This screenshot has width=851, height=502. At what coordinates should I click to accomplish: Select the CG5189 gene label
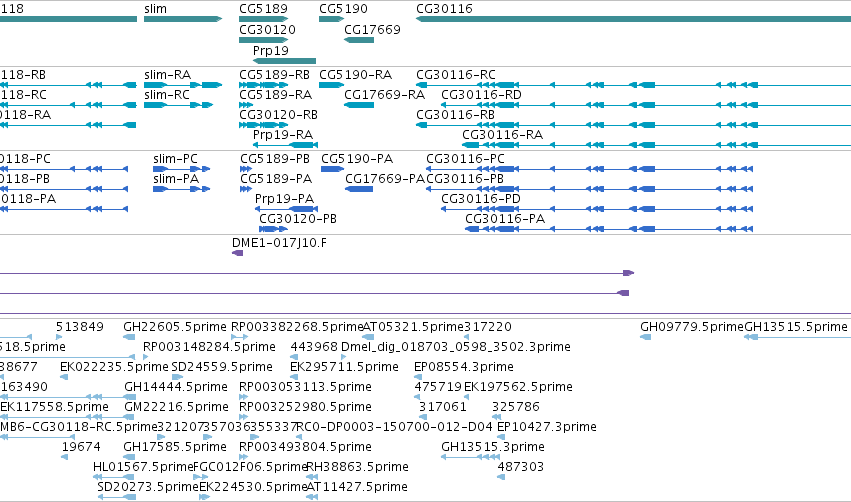coord(263,9)
